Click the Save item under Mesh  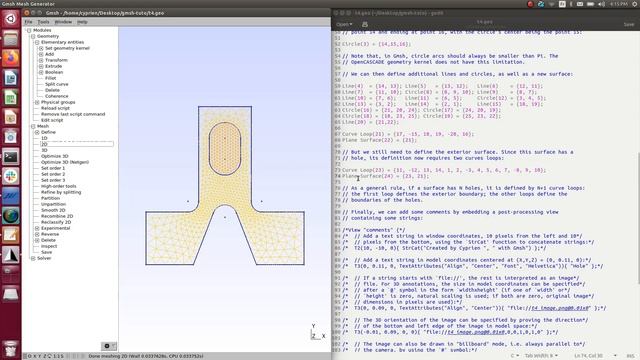coord(46,252)
